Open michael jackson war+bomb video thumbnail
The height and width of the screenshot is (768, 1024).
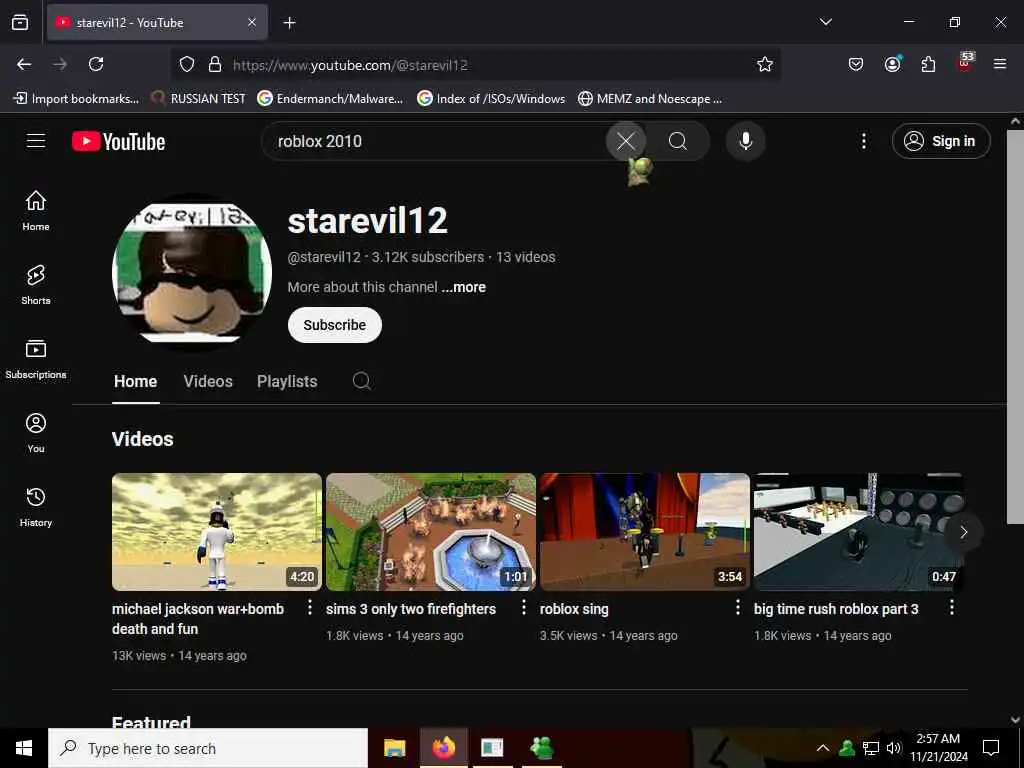pos(217,532)
